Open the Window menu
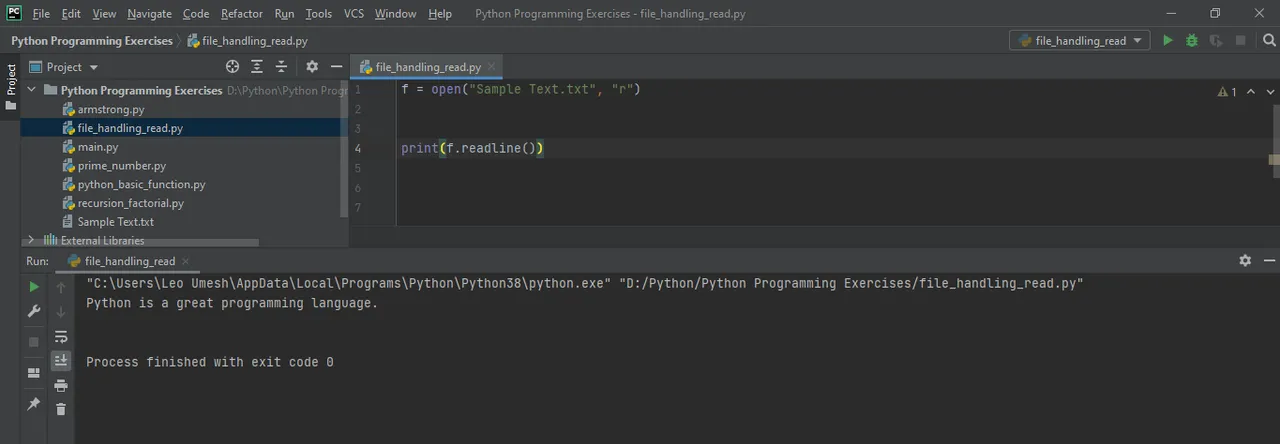 tap(396, 14)
